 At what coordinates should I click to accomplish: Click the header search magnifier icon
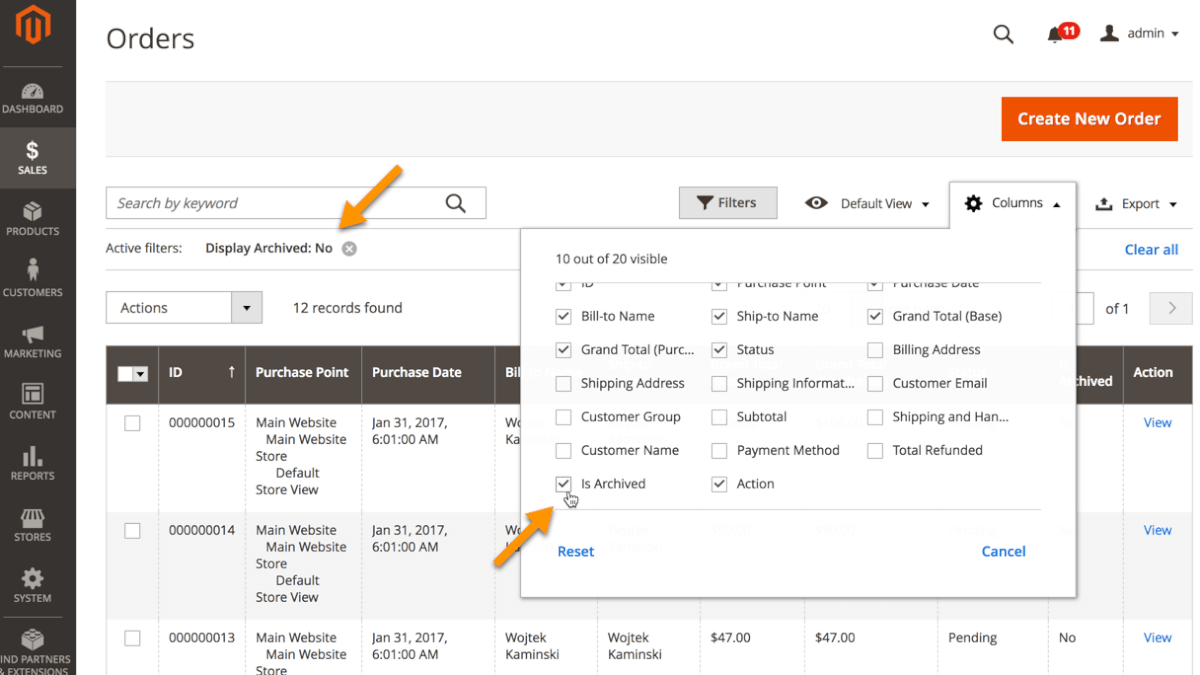(x=1003, y=34)
